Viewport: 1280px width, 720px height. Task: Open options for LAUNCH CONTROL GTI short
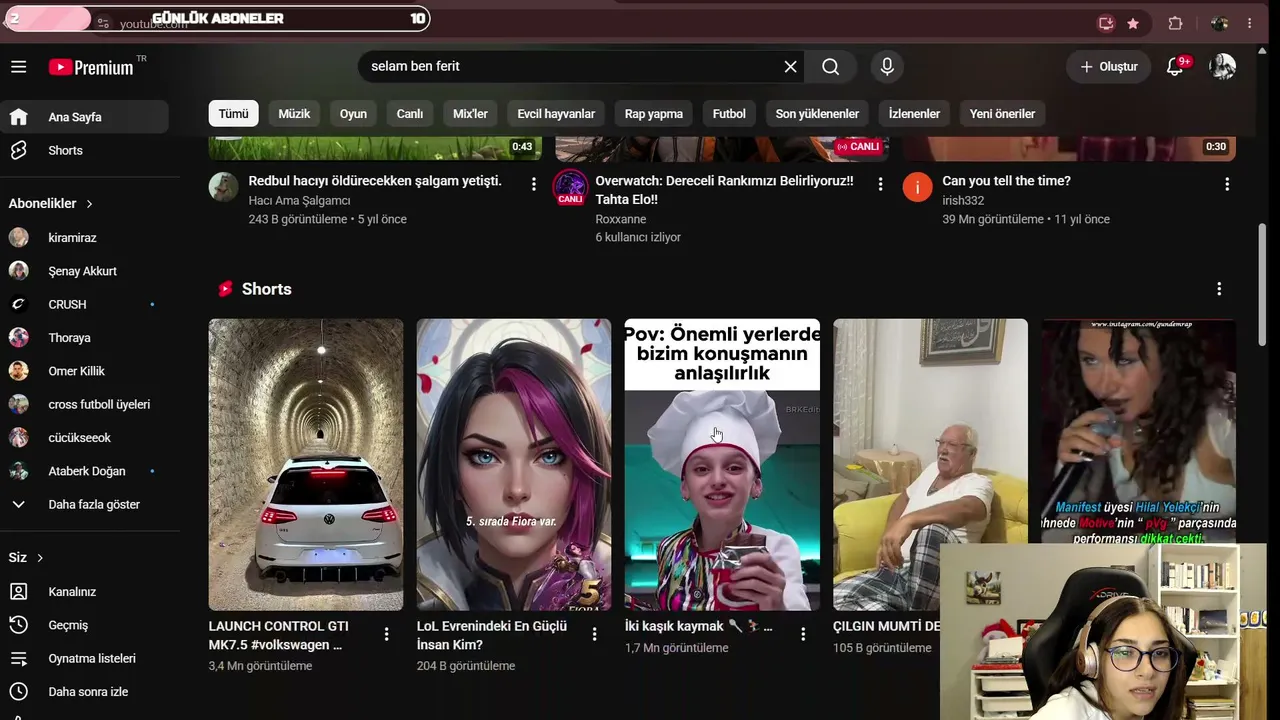(x=386, y=634)
